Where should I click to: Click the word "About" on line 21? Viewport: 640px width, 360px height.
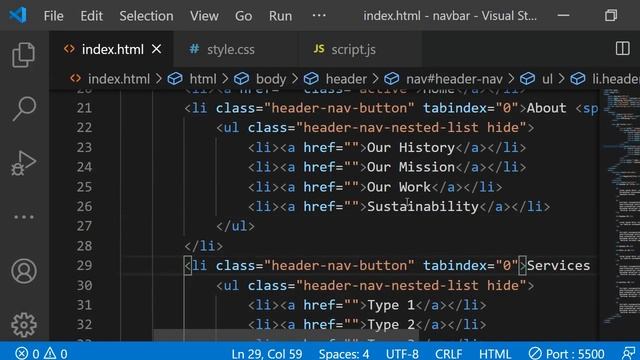pos(547,108)
